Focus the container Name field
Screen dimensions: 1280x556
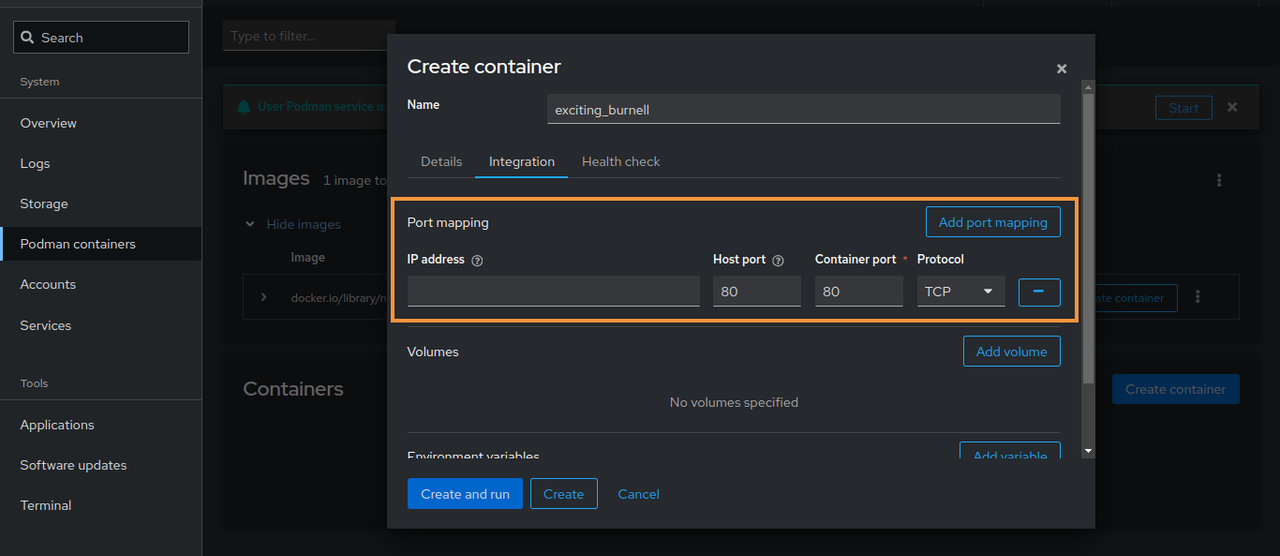pyautogui.click(x=804, y=109)
